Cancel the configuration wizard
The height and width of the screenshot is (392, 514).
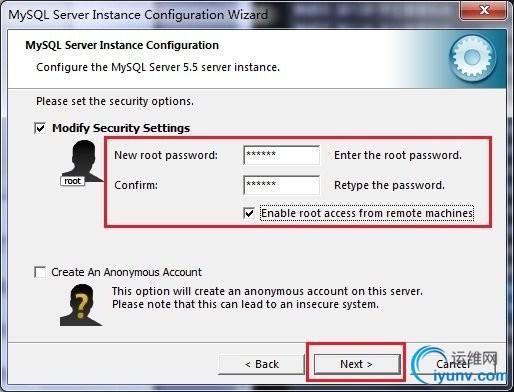453,364
